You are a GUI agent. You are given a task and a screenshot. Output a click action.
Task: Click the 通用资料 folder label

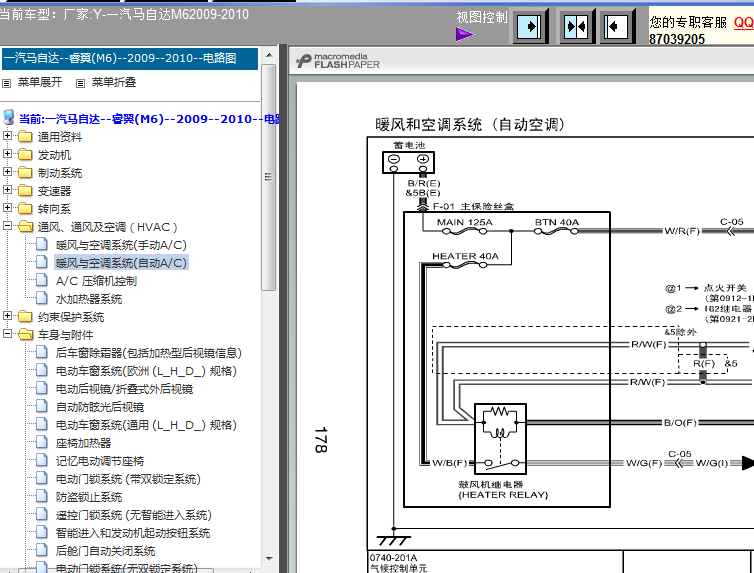coord(60,137)
